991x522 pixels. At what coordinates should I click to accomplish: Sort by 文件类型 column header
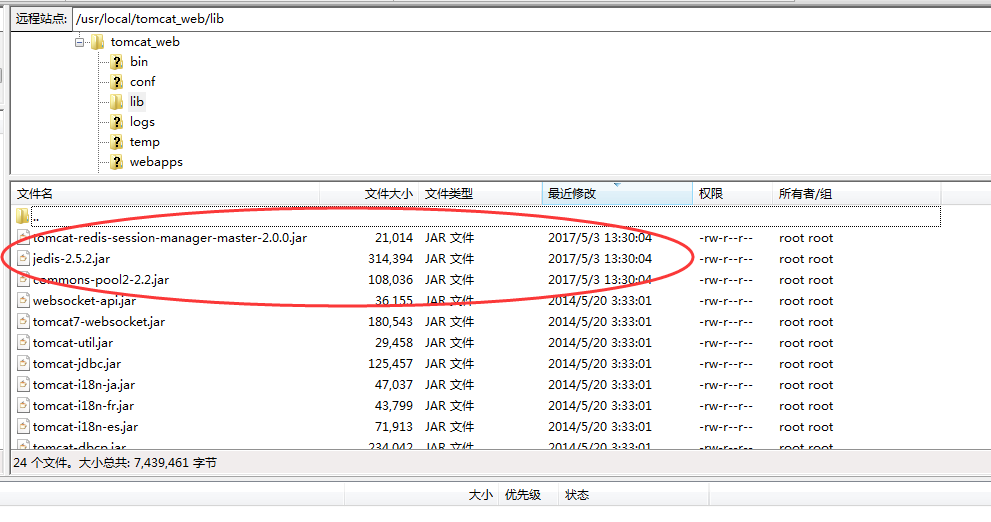(480, 194)
